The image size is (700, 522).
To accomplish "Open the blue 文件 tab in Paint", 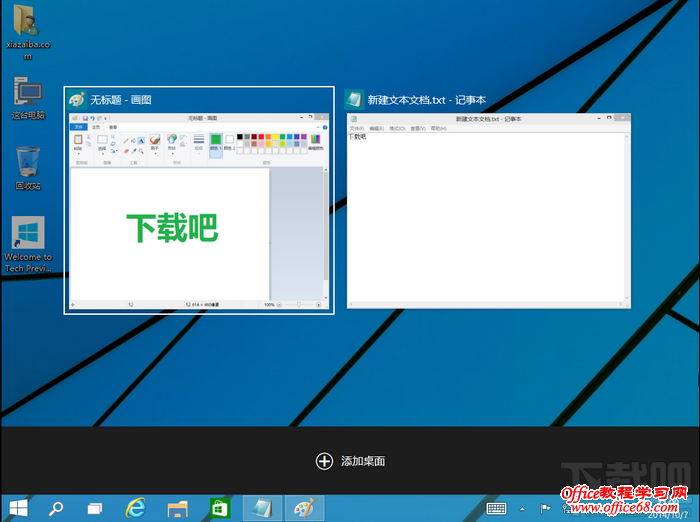I will click(79, 127).
